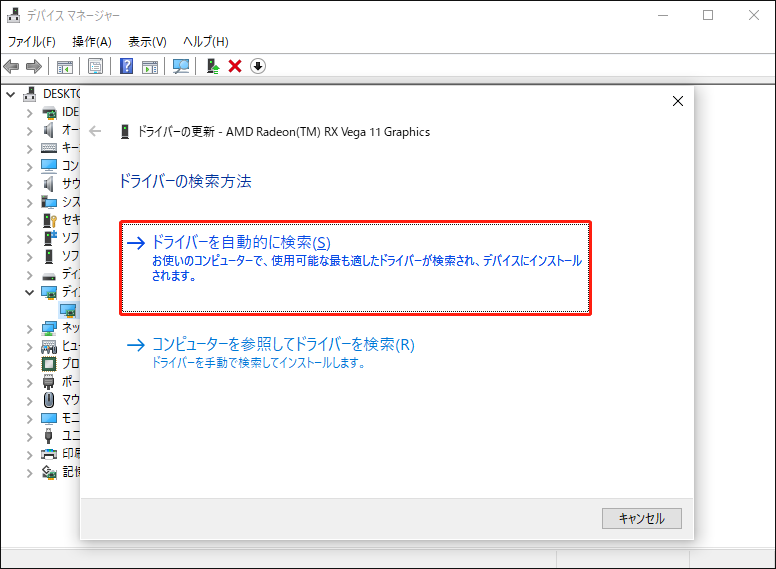Open the ヘルプ(H) menu
This screenshot has width=776, height=569.
pos(205,42)
